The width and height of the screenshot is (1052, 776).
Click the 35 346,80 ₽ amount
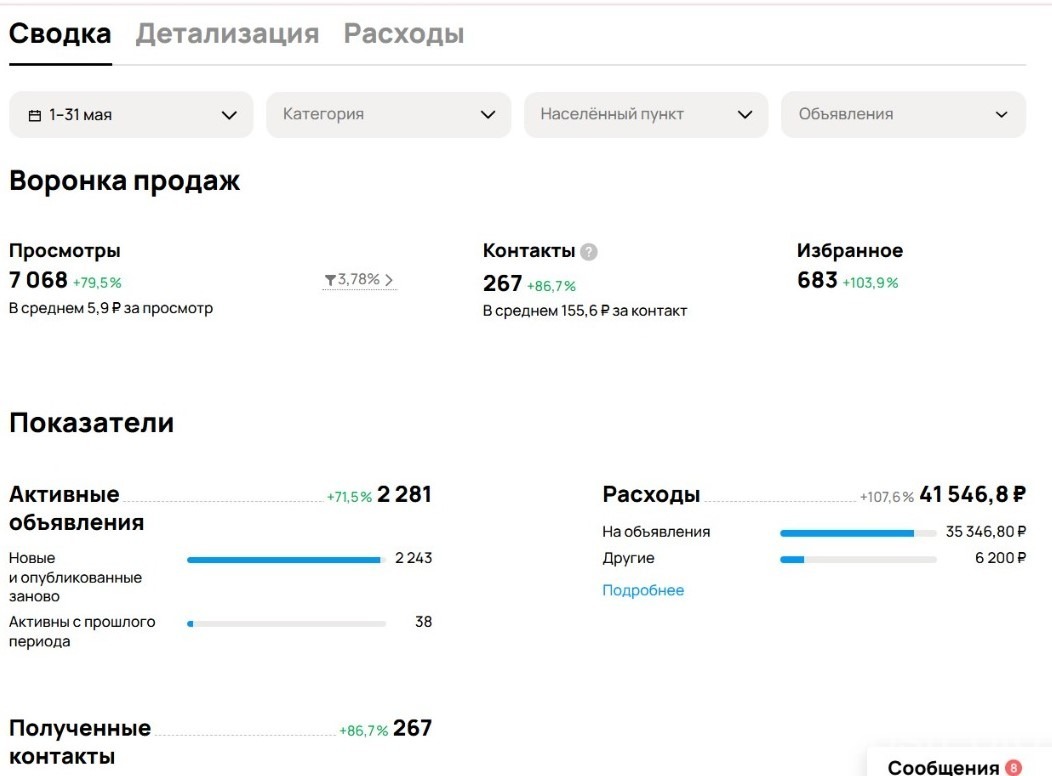(986, 532)
